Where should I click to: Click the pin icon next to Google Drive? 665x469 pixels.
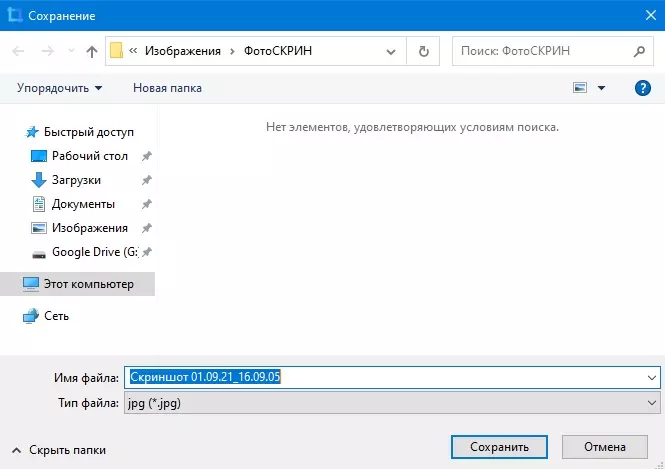tap(147, 252)
